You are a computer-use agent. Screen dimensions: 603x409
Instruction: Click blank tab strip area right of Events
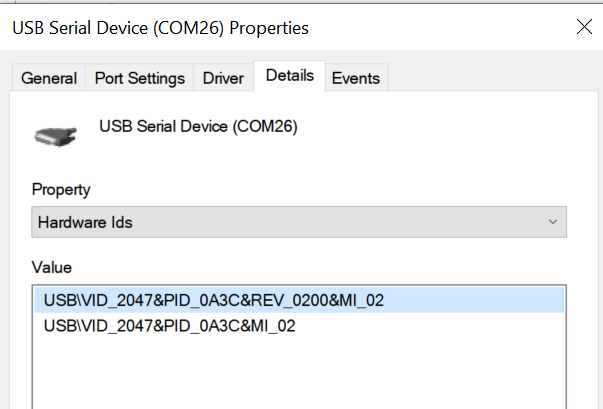(490, 78)
